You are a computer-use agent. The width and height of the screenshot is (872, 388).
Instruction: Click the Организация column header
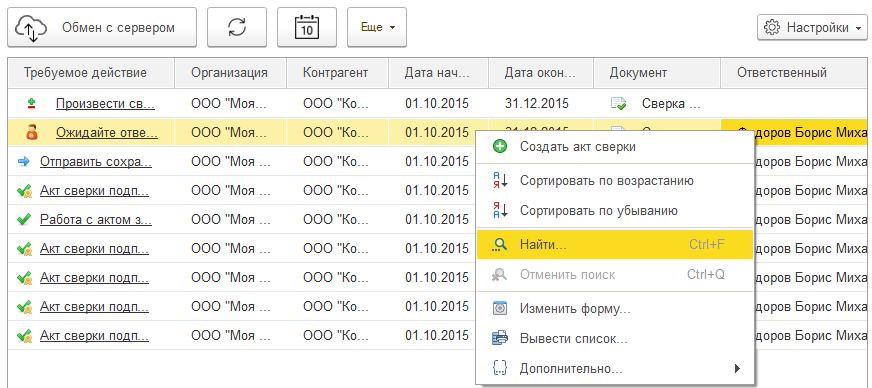(x=230, y=72)
